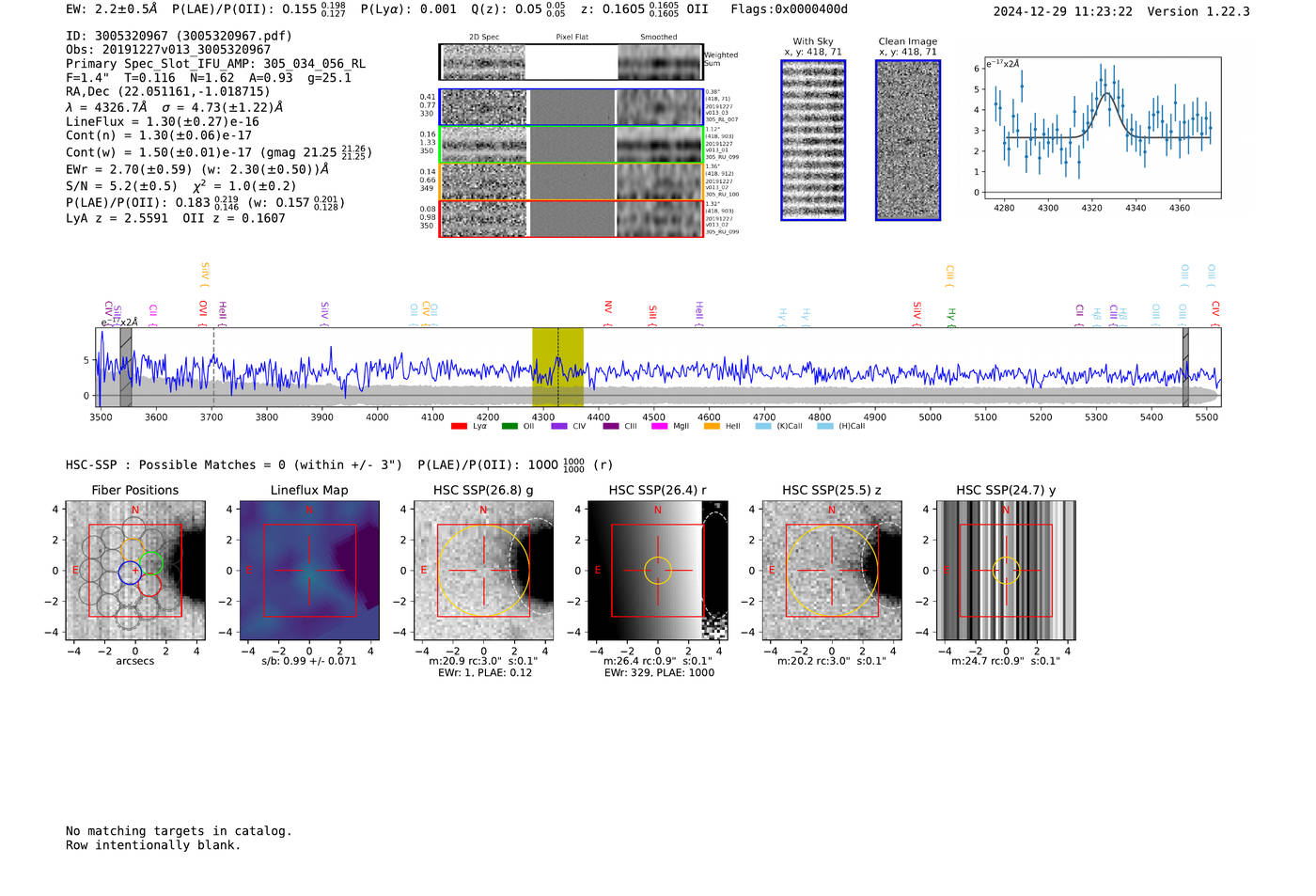The image size is (1316, 896).
Task: Open the Weighted Sum 2D spectrum strip
Action: [572, 62]
